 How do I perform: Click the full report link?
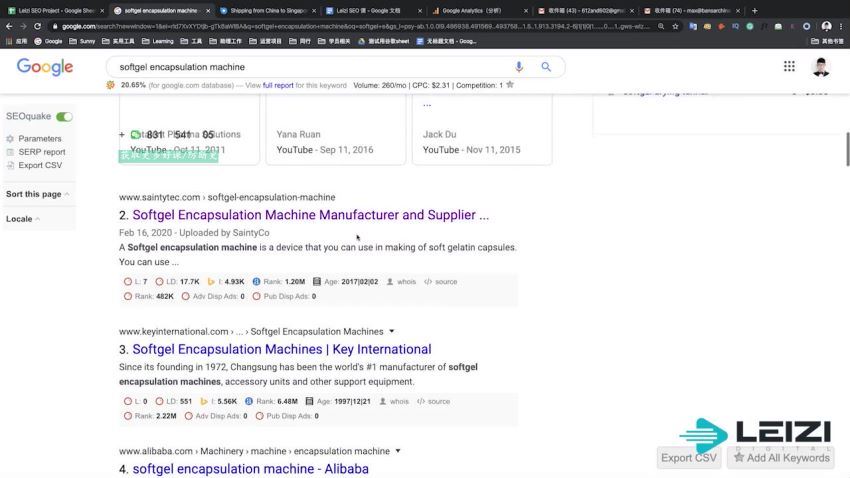[x=278, y=85]
